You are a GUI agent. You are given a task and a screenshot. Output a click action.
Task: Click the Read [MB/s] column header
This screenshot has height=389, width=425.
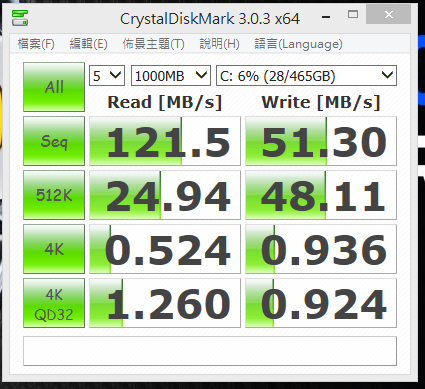click(x=165, y=102)
